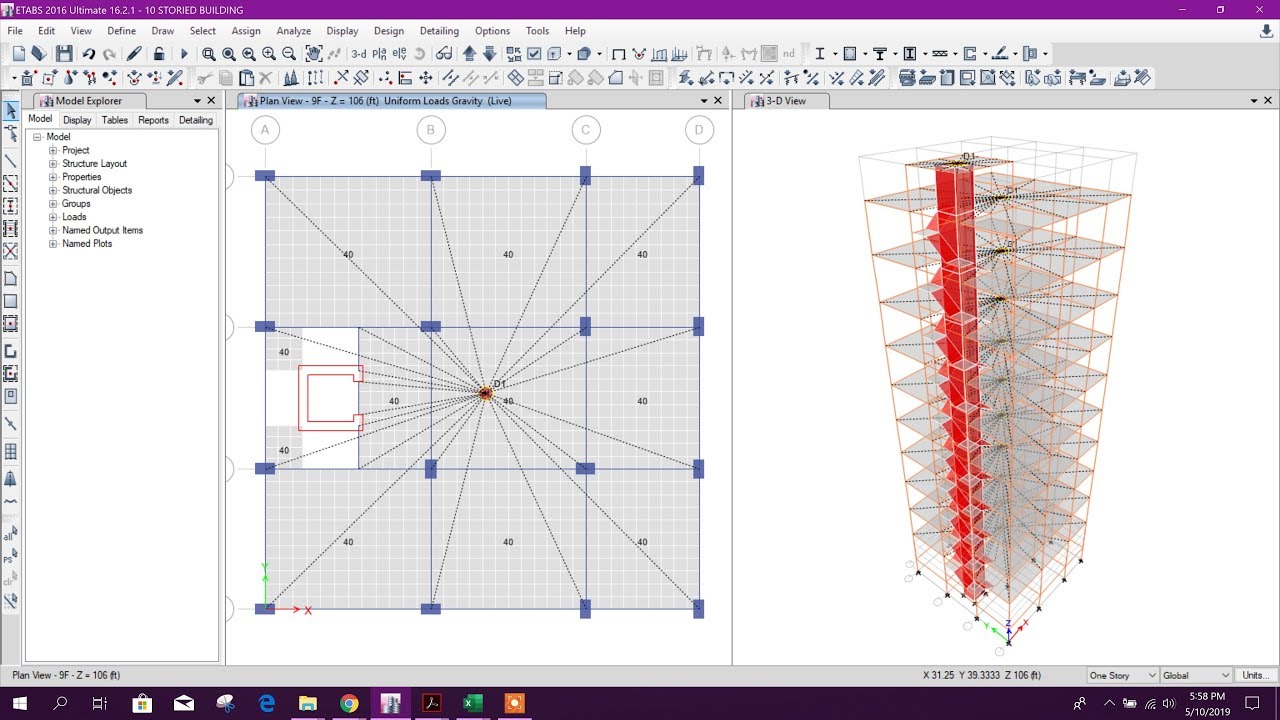Click grid bubble D in plan view
1280x720 pixels.
coord(698,130)
